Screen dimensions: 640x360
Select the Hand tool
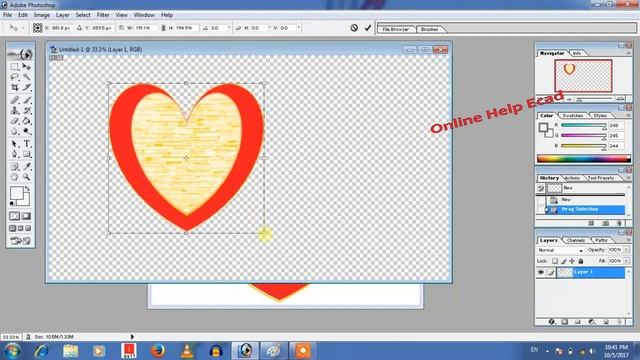click(15, 177)
